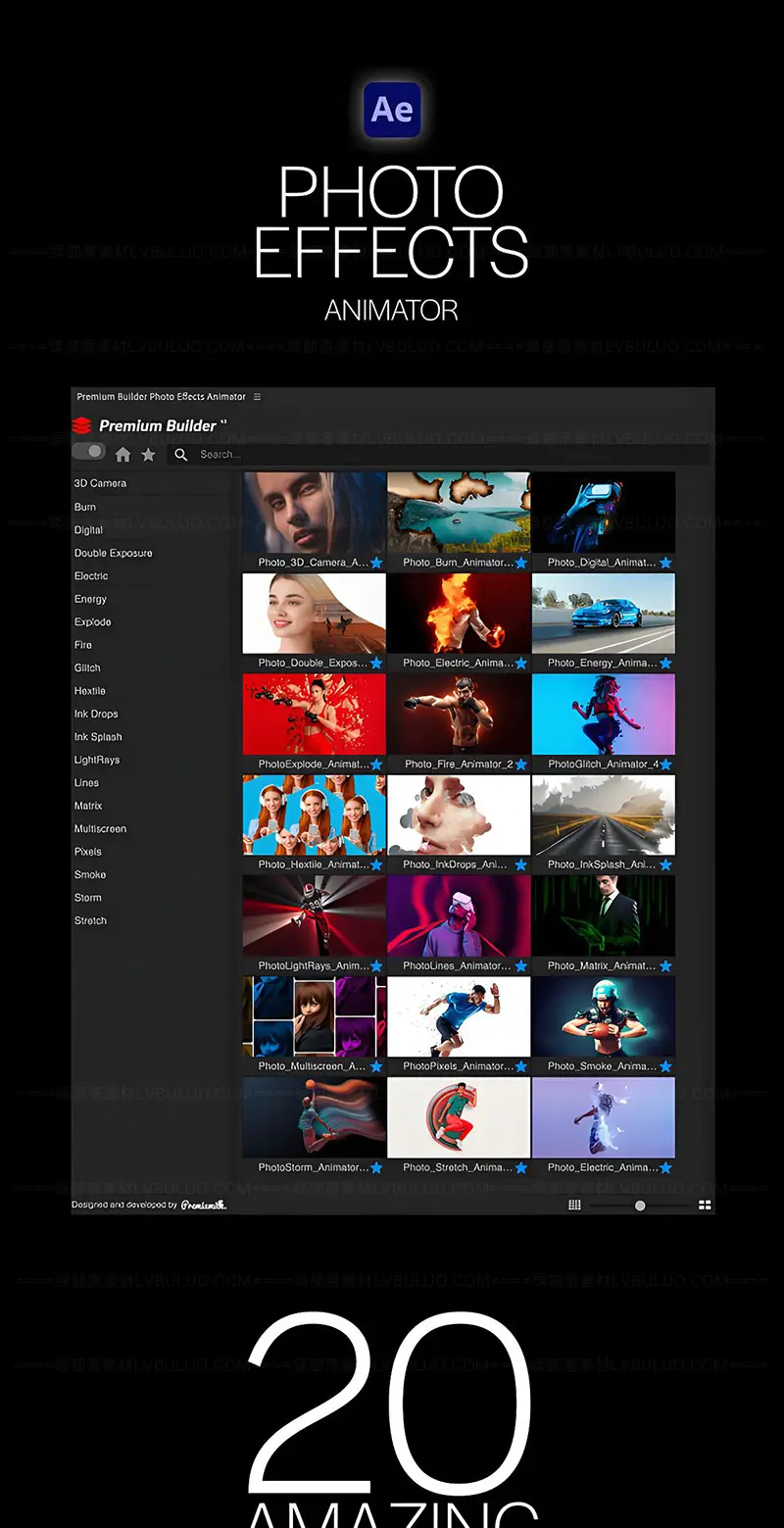
Task: Switch to small grid view icon
Action: [575, 1206]
